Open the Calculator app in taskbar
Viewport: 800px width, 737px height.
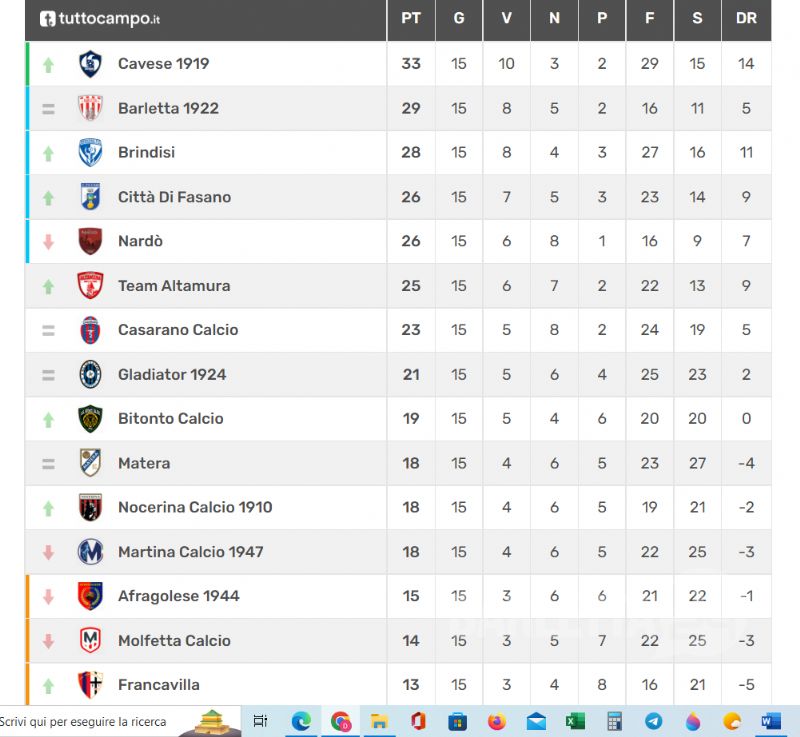(614, 721)
